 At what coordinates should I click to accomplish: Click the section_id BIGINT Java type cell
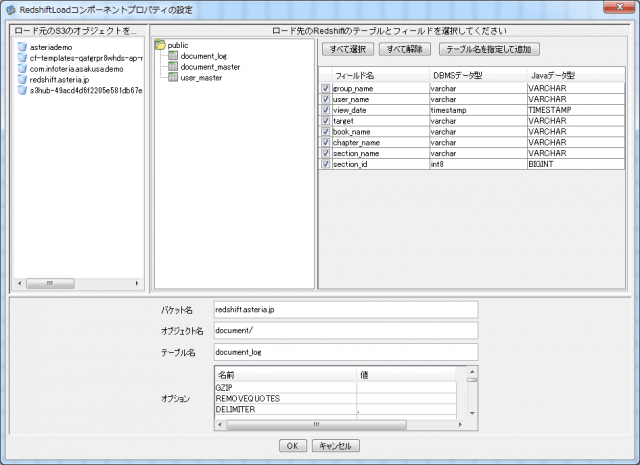point(576,164)
